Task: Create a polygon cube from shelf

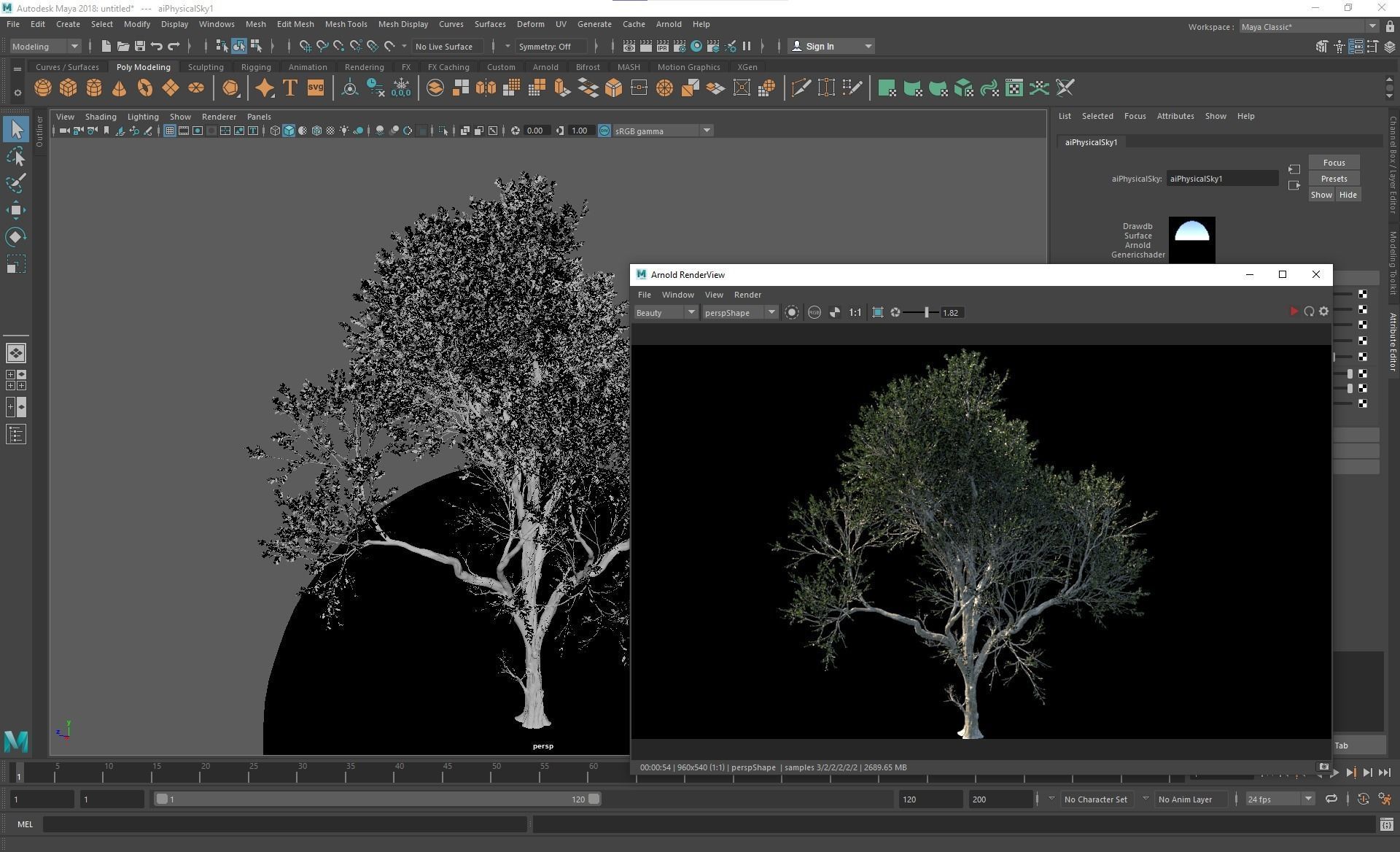Action: coord(69,88)
